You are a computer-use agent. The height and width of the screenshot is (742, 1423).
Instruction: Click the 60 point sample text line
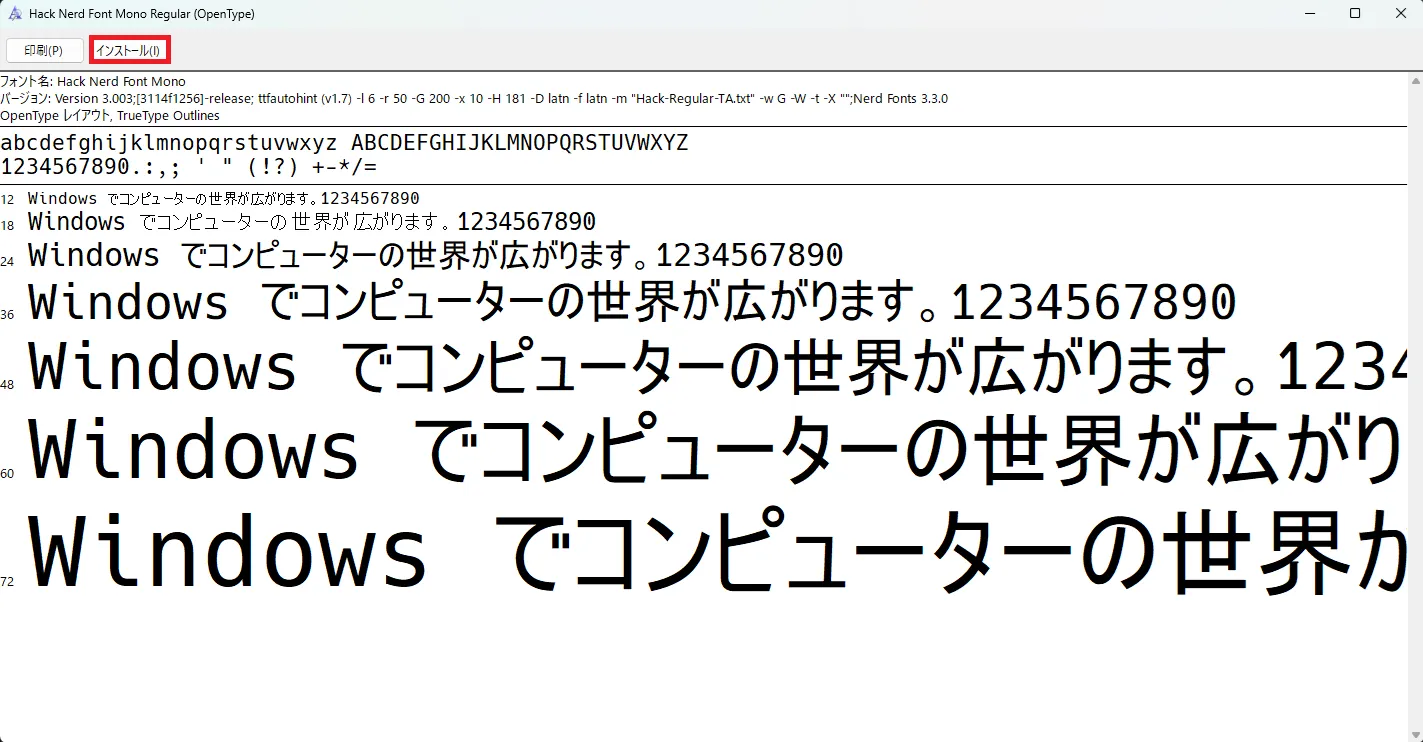(x=717, y=449)
